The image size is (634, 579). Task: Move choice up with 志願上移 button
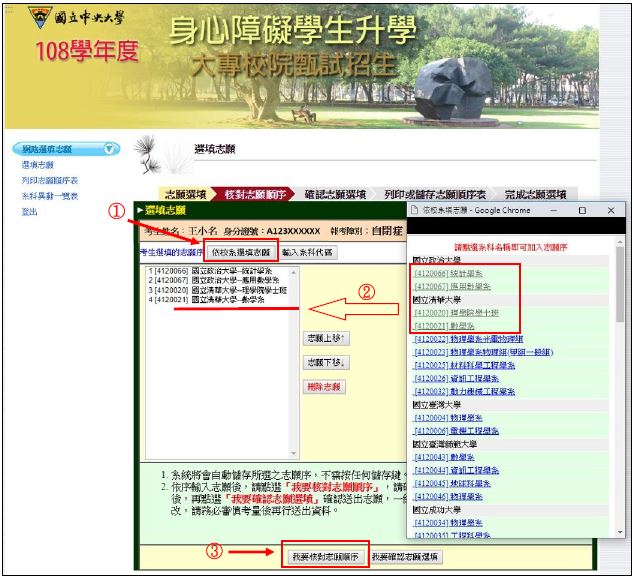point(326,338)
